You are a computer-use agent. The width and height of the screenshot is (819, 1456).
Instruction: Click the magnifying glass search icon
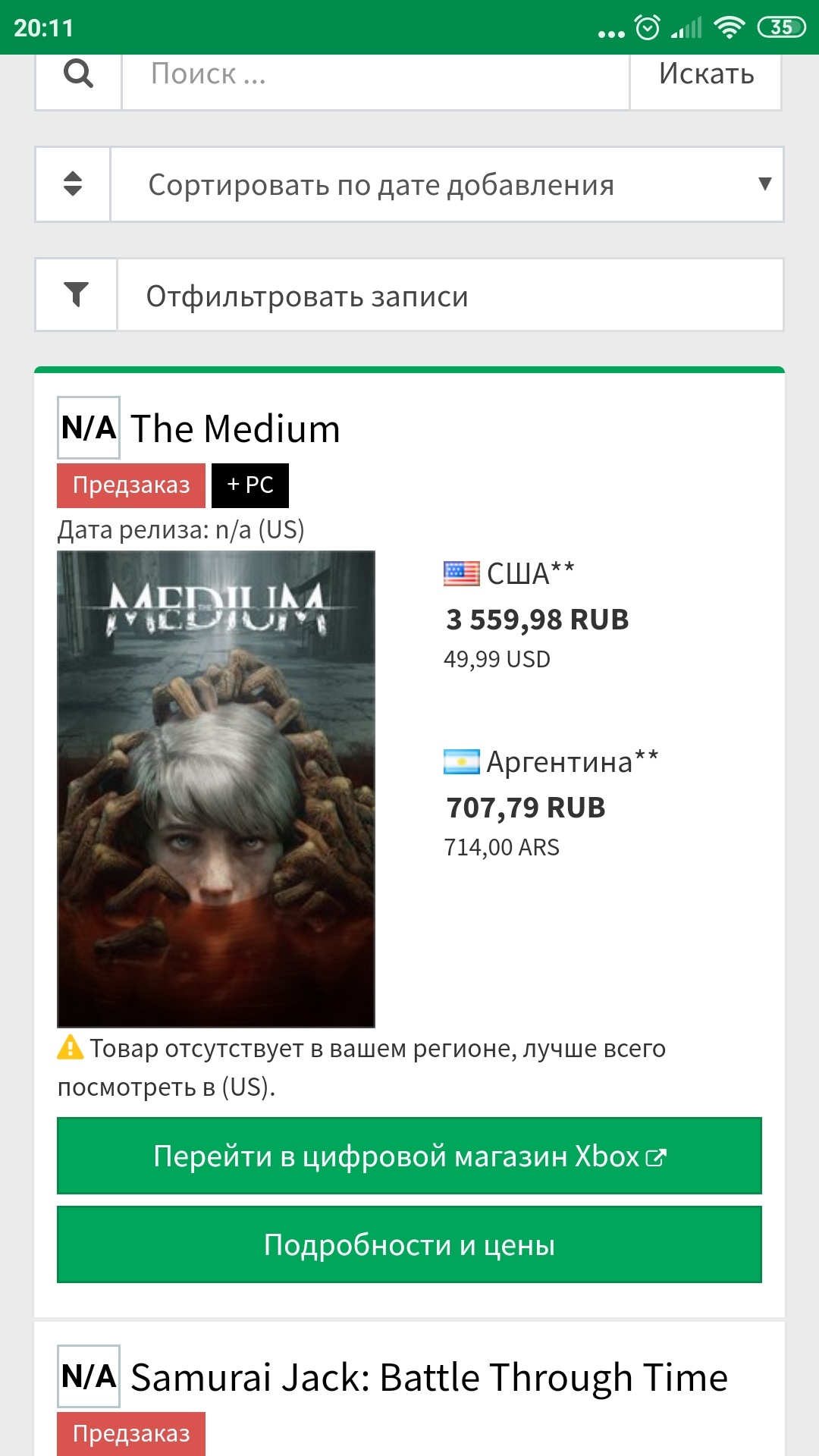point(78,74)
